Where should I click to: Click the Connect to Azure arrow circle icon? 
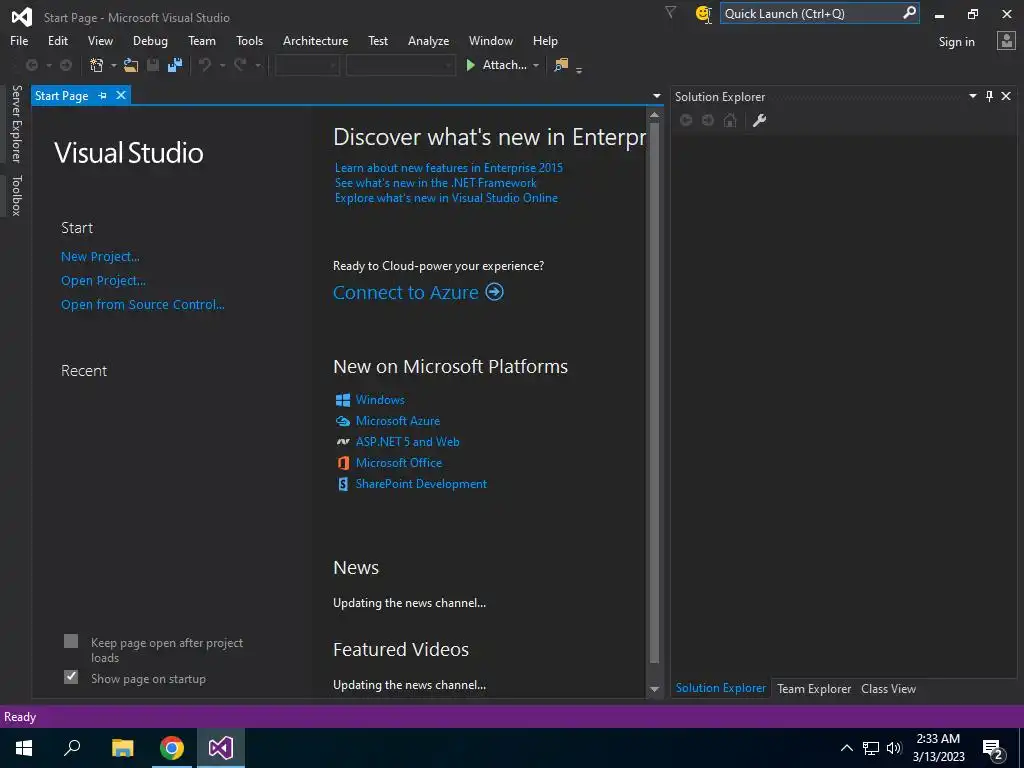(494, 292)
